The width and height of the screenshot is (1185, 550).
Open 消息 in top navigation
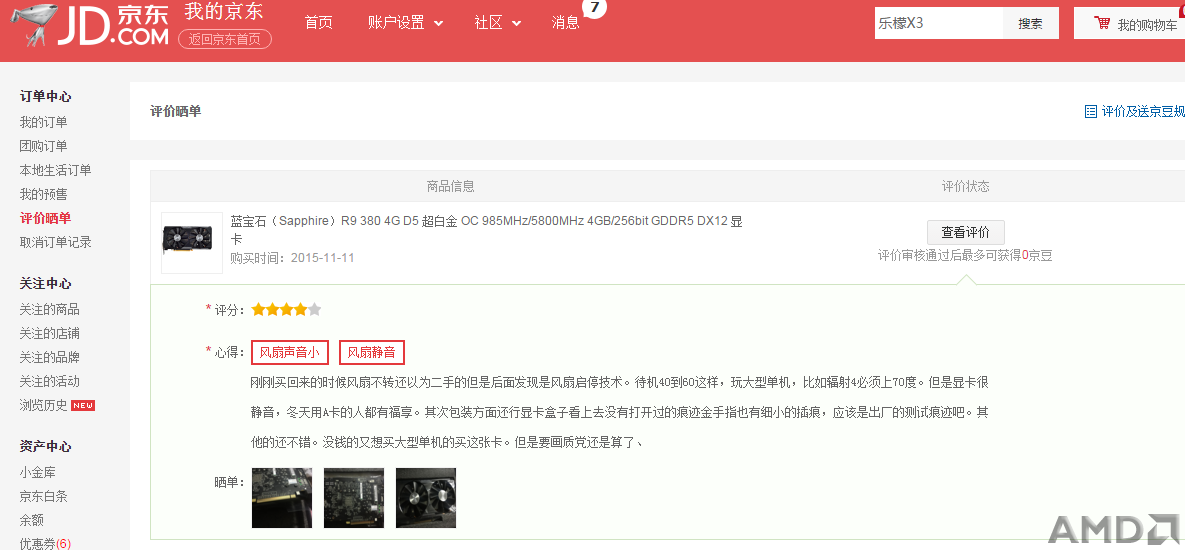[x=565, y=23]
